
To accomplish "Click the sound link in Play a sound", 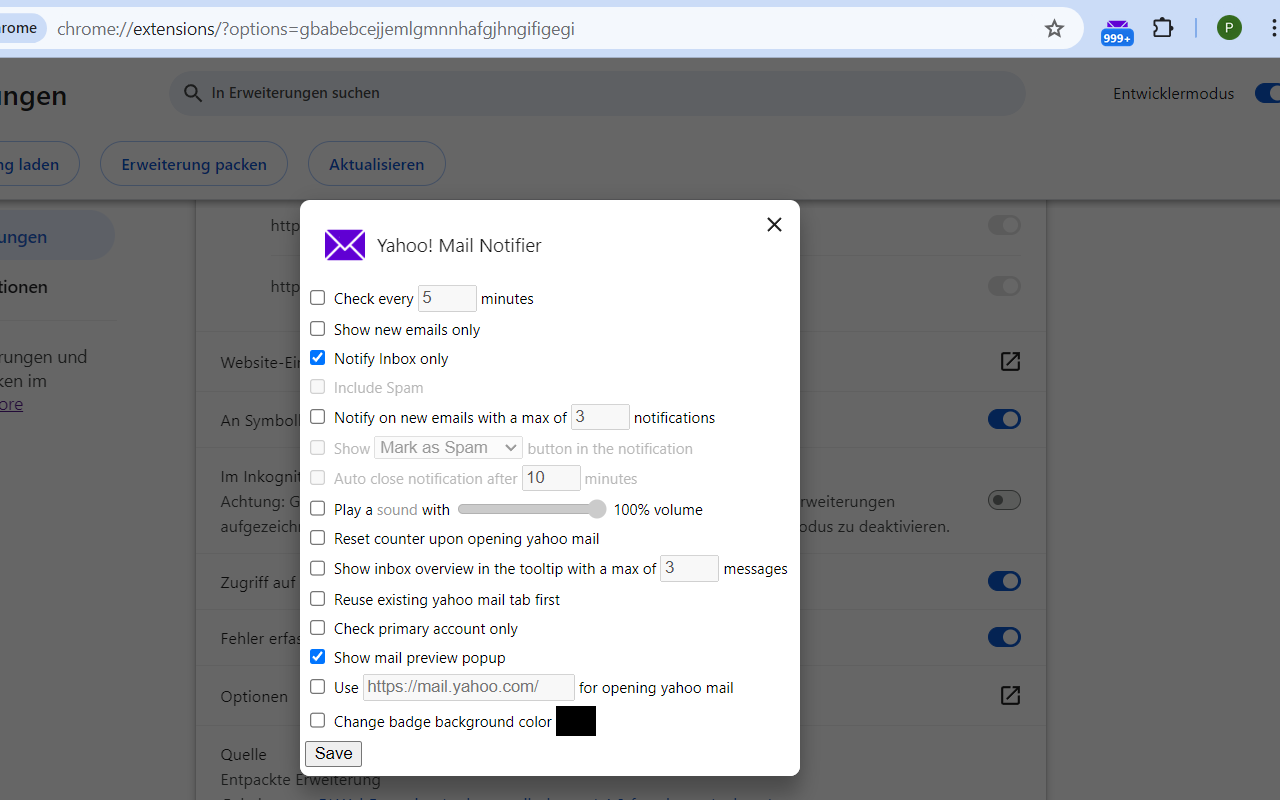I will point(397,510).
